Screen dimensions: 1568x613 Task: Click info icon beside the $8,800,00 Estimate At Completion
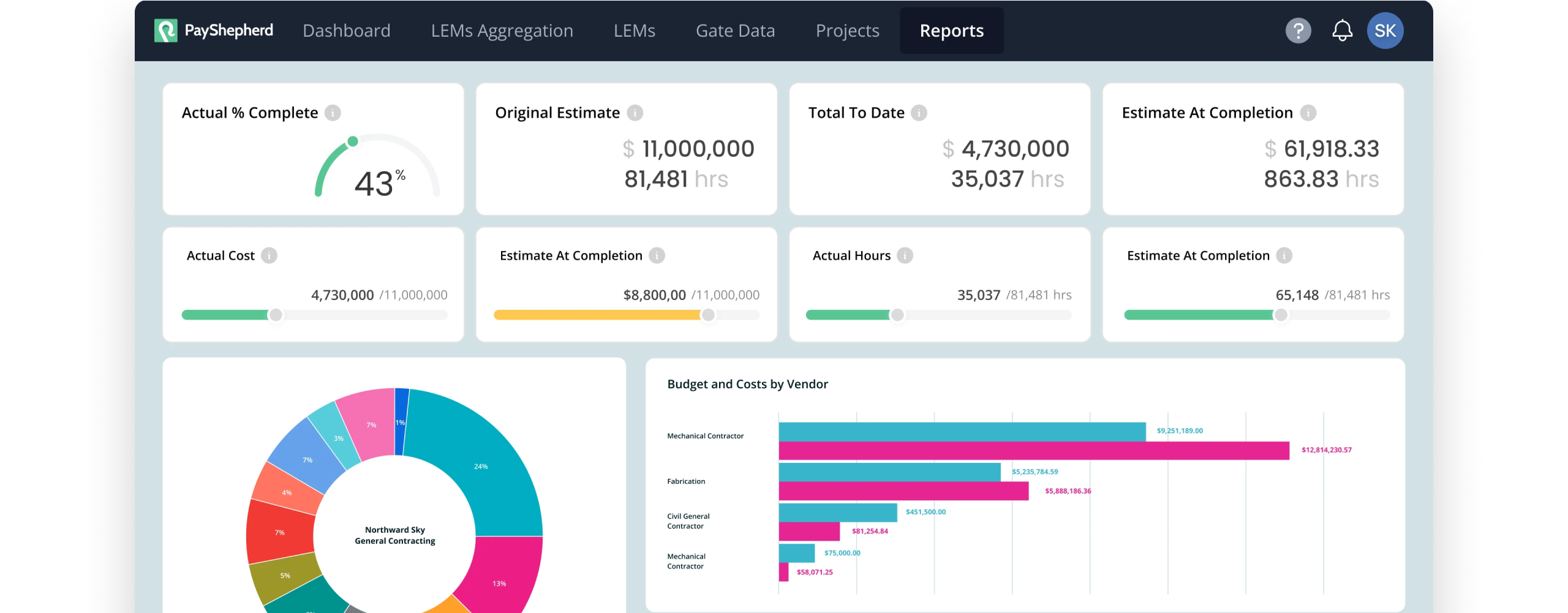657,255
